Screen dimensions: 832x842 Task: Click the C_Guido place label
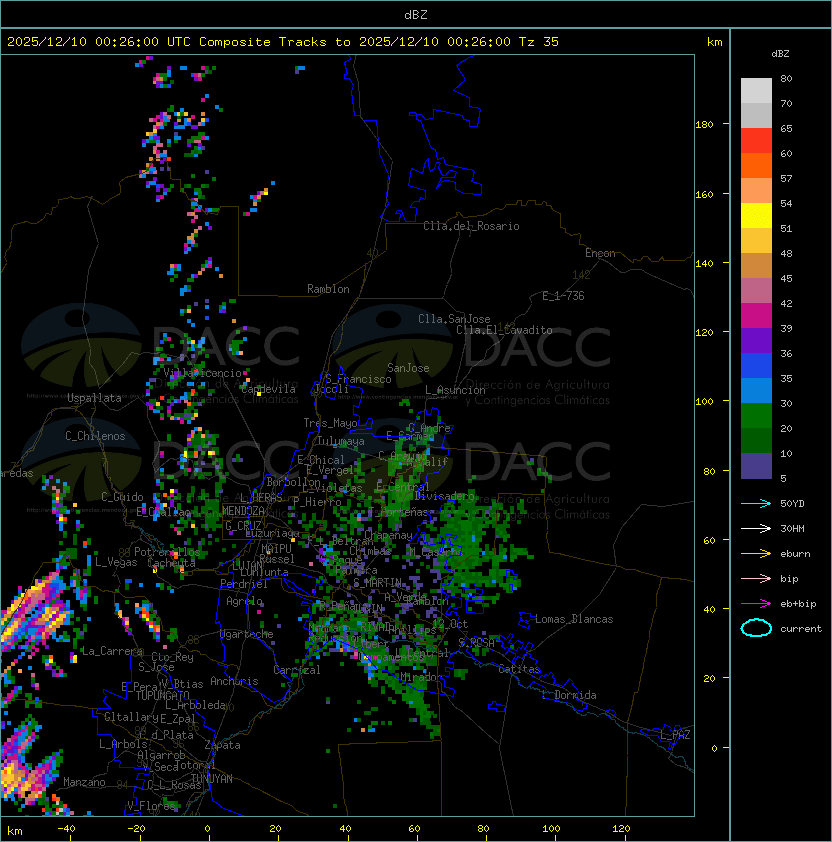coord(122,497)
